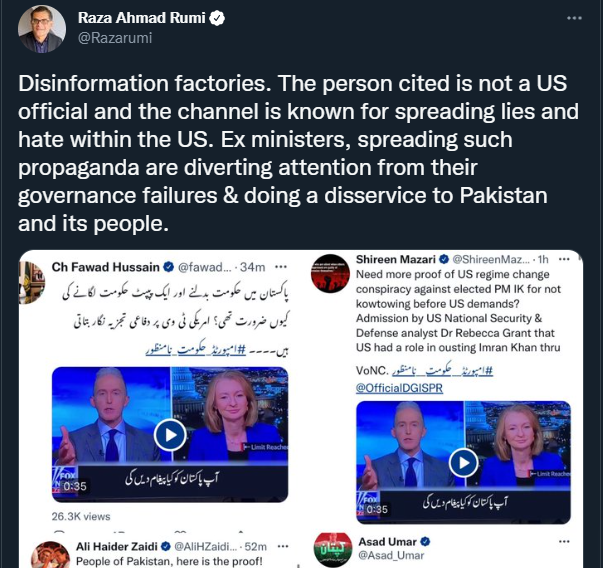Open the three-dot menu on Raza's tweet

tap(574, 18)
